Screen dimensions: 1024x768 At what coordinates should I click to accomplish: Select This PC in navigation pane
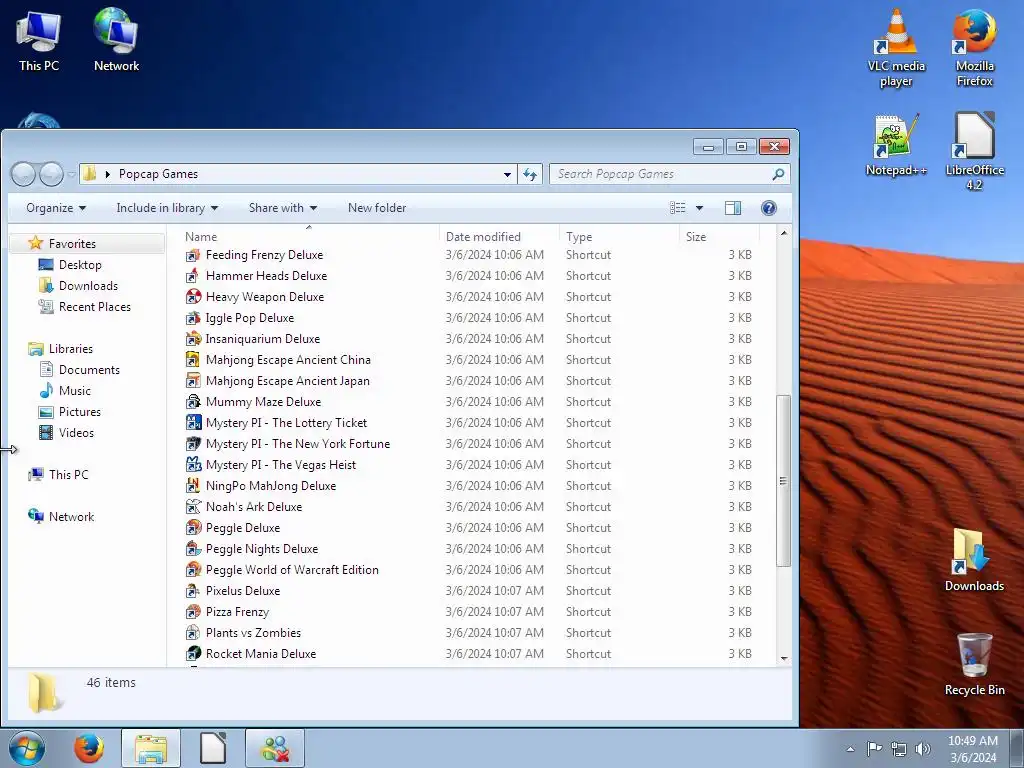click(68, 475)
